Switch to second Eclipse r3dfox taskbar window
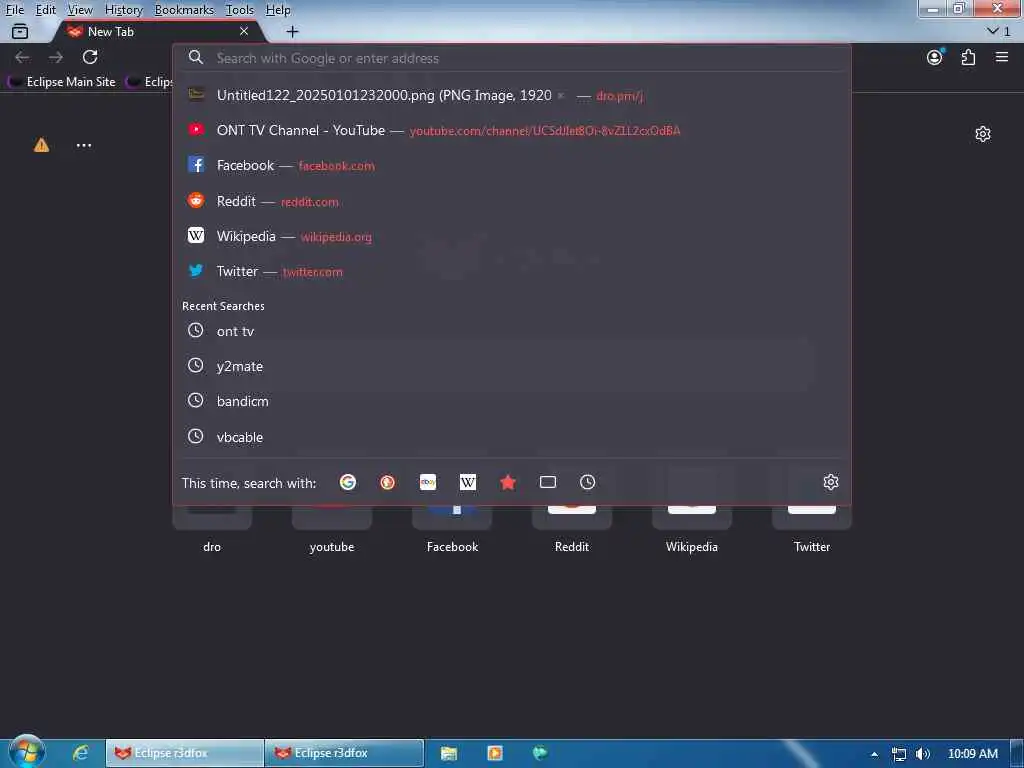This screenshot has height=768, width=1024. tap(345, 753)
